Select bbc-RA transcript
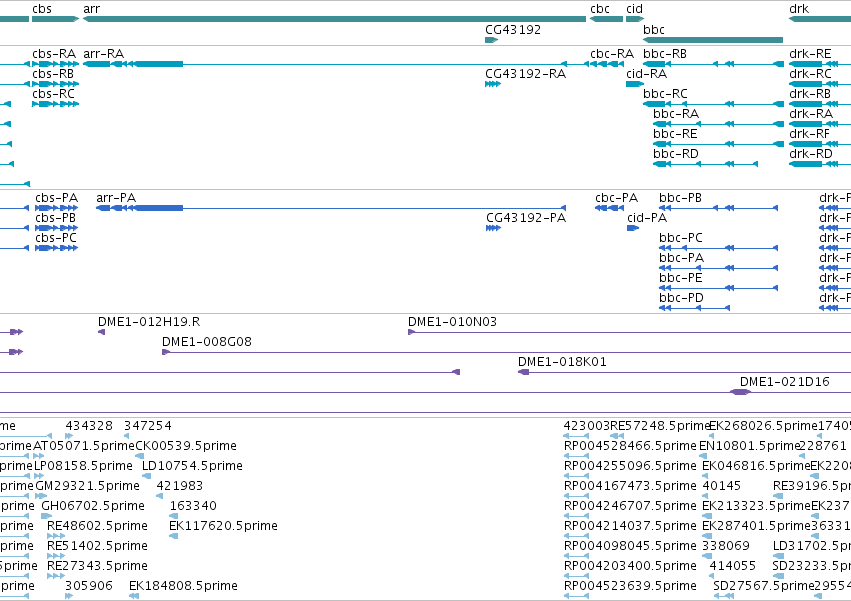 pos(719,124)
